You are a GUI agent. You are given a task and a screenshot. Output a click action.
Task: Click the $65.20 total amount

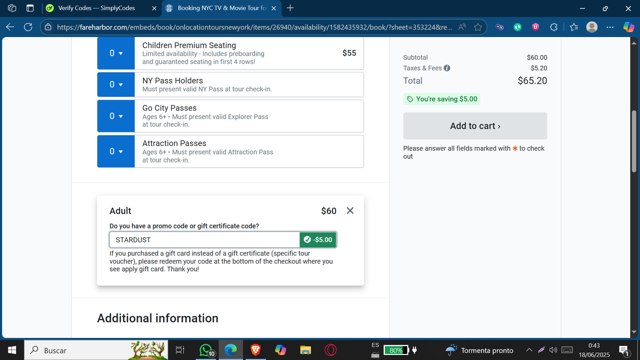(x=532, y=81)
